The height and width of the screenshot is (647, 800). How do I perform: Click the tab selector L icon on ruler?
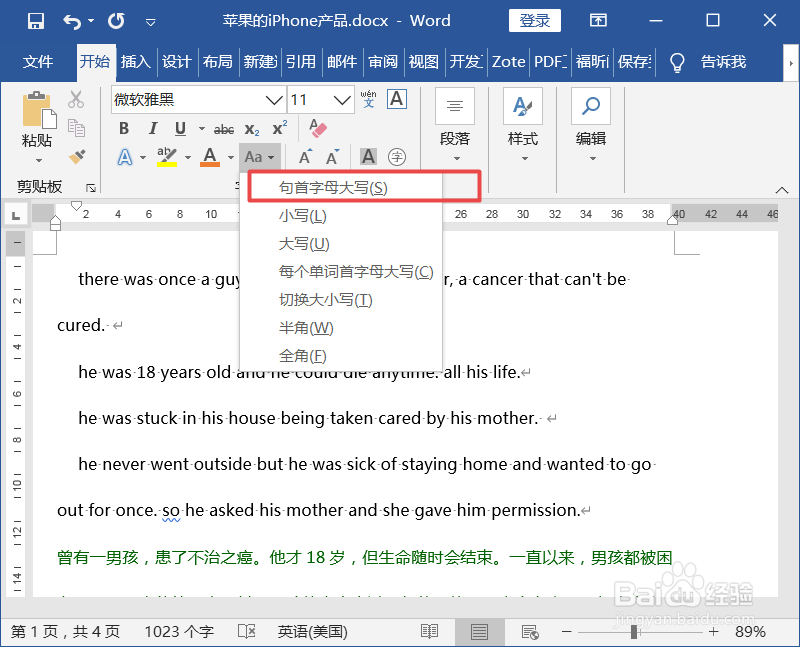click(16, 215)
